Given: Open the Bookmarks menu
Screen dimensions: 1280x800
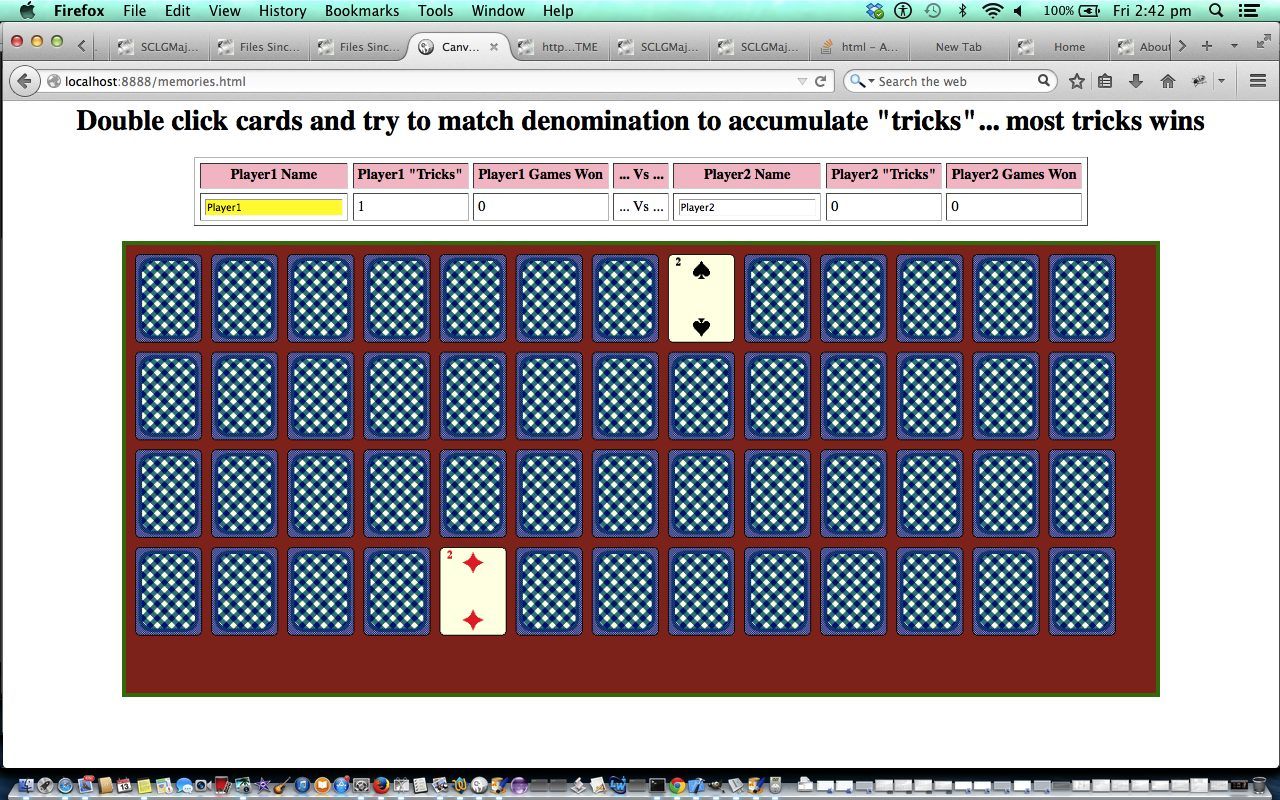Looking at the screenshot, I should click(x=361, y=11).
